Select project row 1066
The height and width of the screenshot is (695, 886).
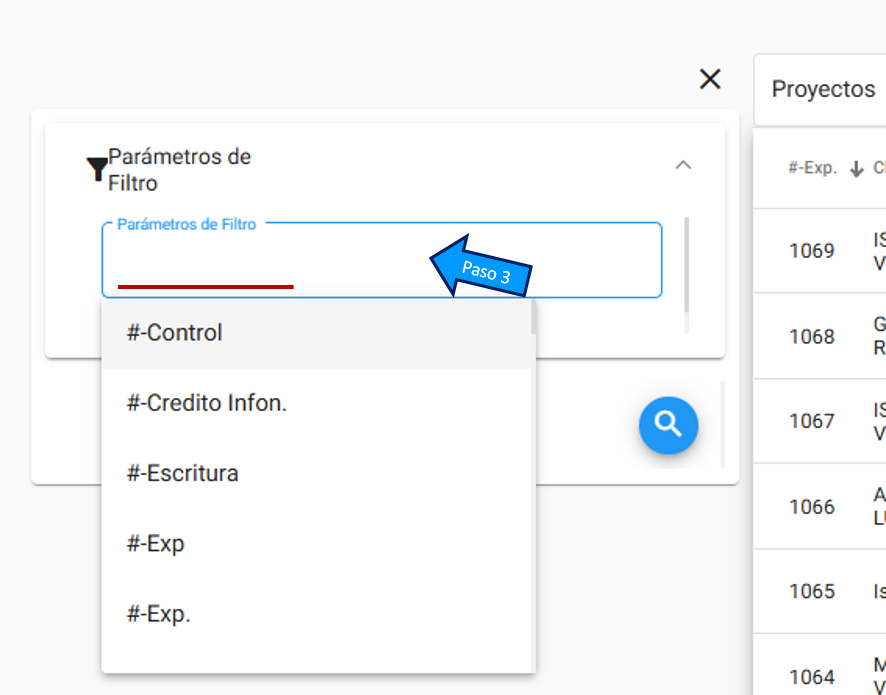[x=820, y=506]
